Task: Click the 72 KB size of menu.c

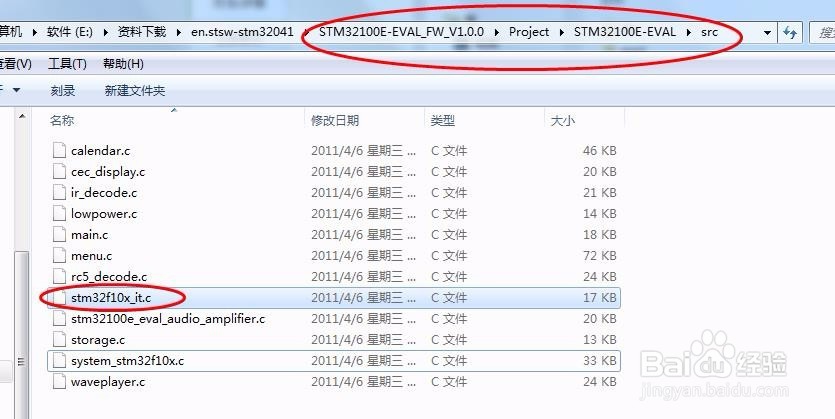Action: [x=600, y=256]
